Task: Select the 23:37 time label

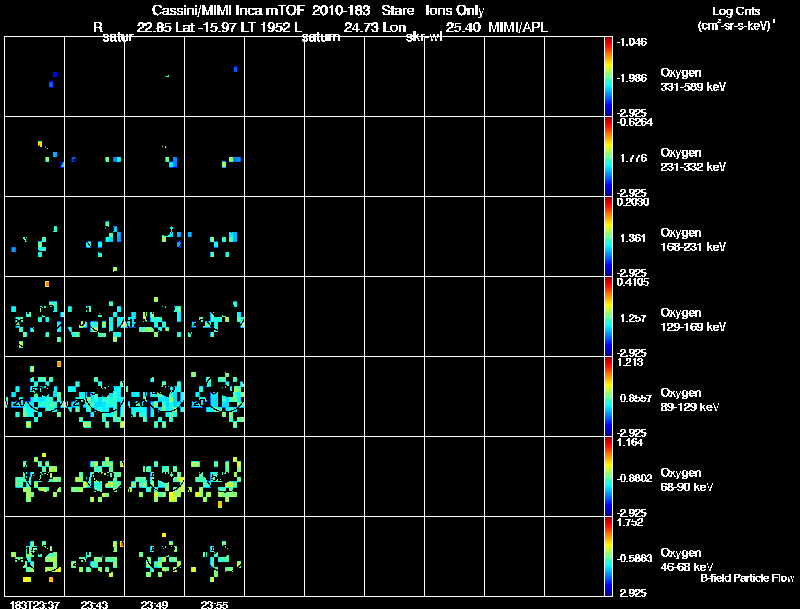Action: point(34,604)
